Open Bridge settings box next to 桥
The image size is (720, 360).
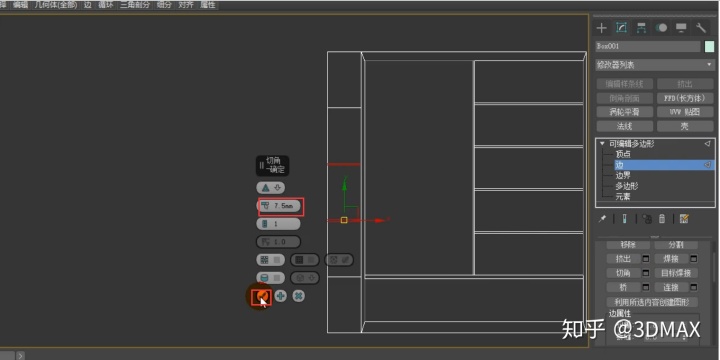pyautogui.click(x=646, y=287)
